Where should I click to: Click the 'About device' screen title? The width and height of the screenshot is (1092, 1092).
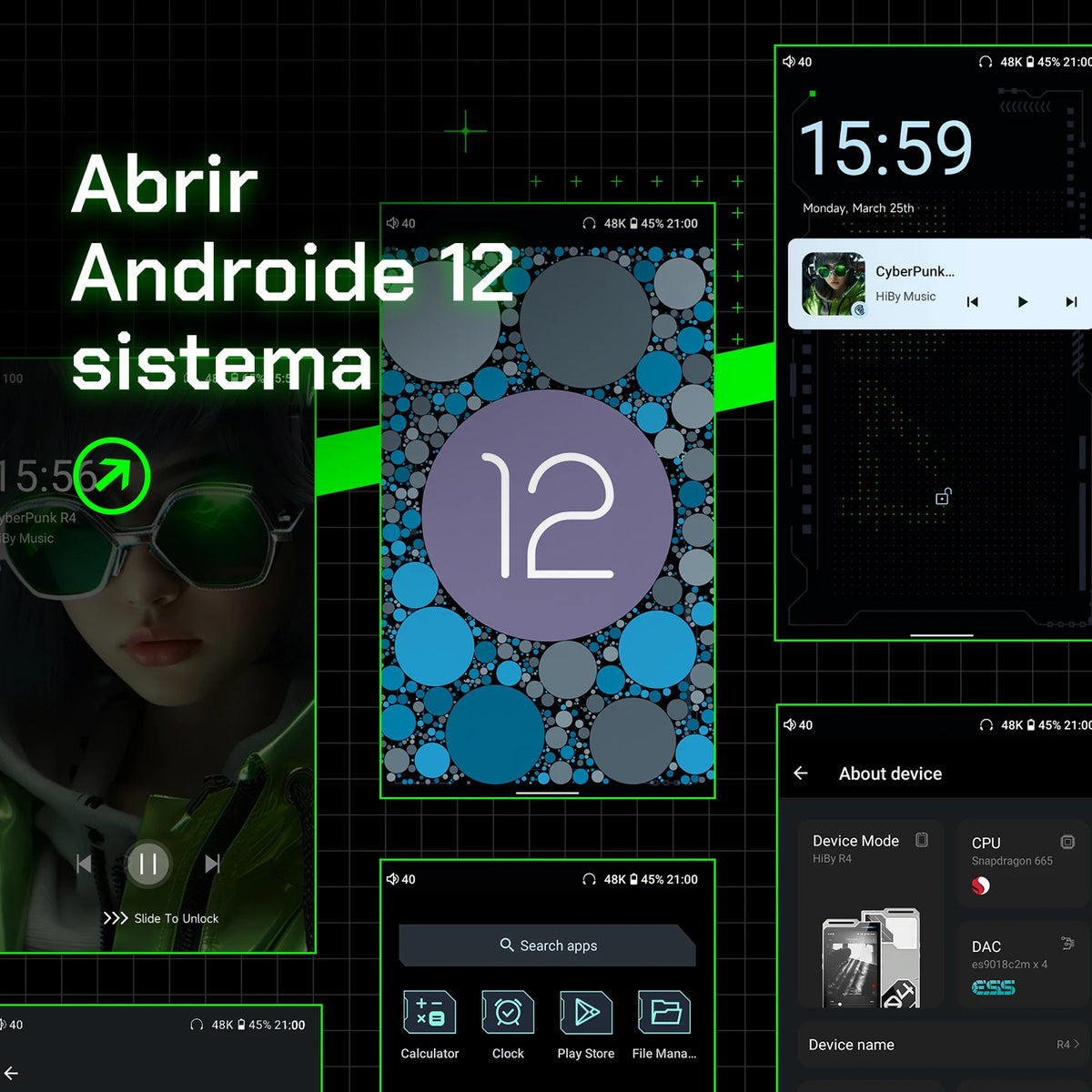pyautogui.click(x=890, y=773)
